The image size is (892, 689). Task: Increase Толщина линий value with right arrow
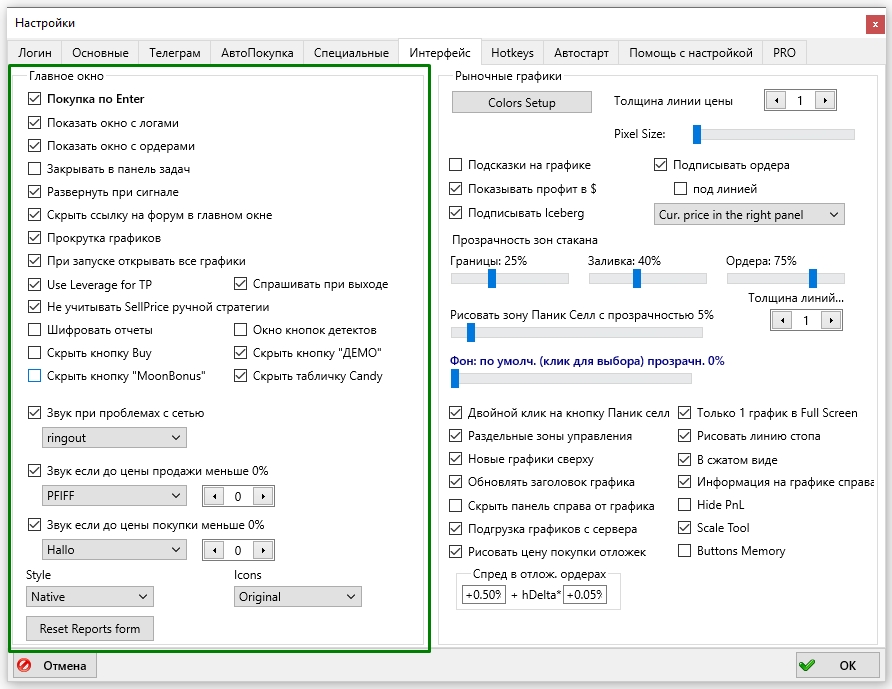[831, 320]
